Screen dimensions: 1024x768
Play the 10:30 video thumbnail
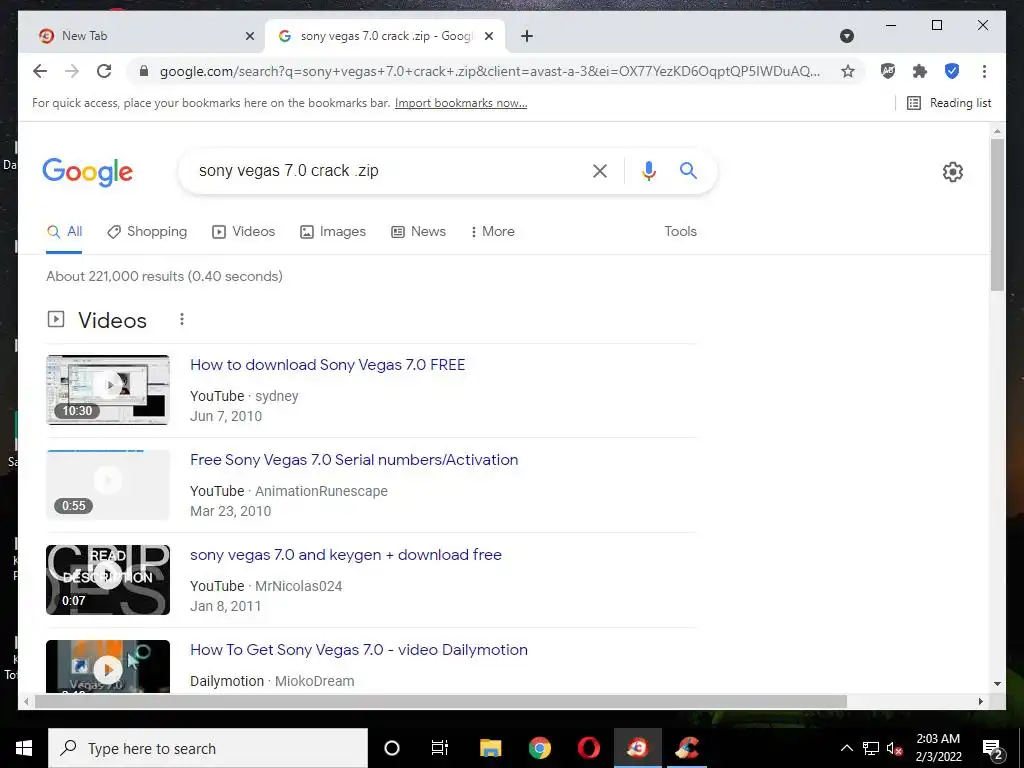[108, 390]
